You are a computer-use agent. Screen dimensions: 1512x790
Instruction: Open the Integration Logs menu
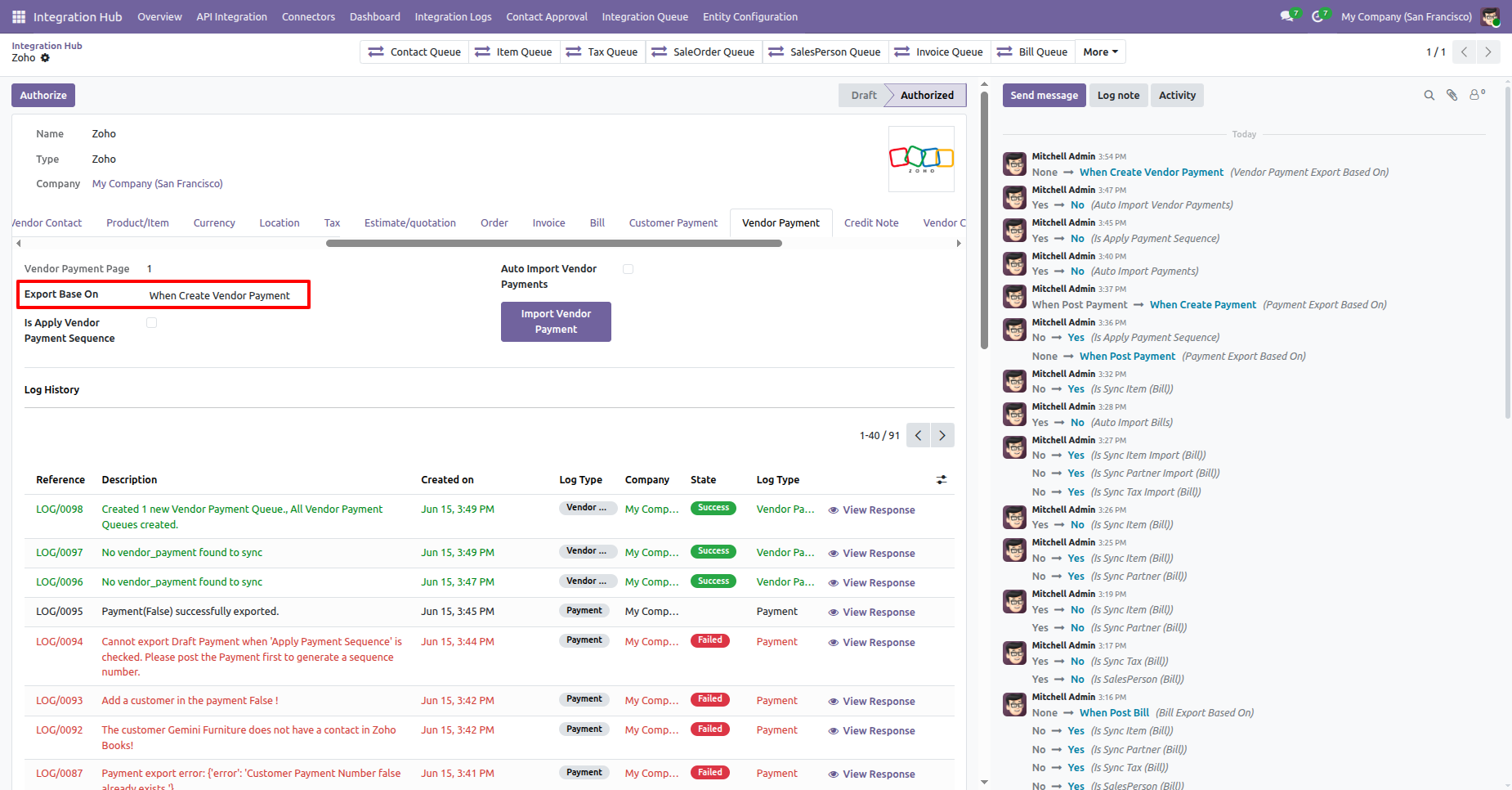453,16
